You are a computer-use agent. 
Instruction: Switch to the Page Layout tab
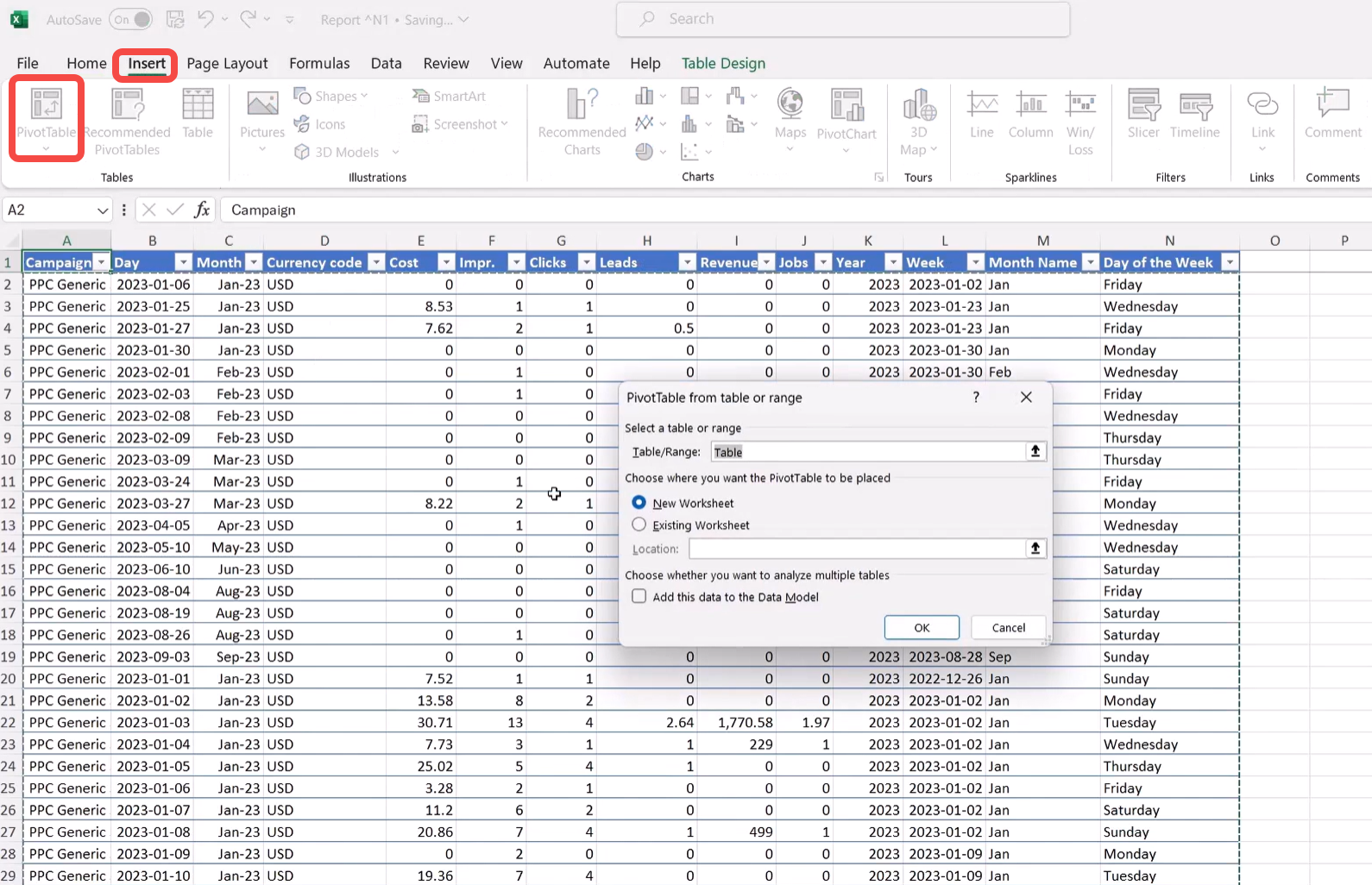[227, 63]
